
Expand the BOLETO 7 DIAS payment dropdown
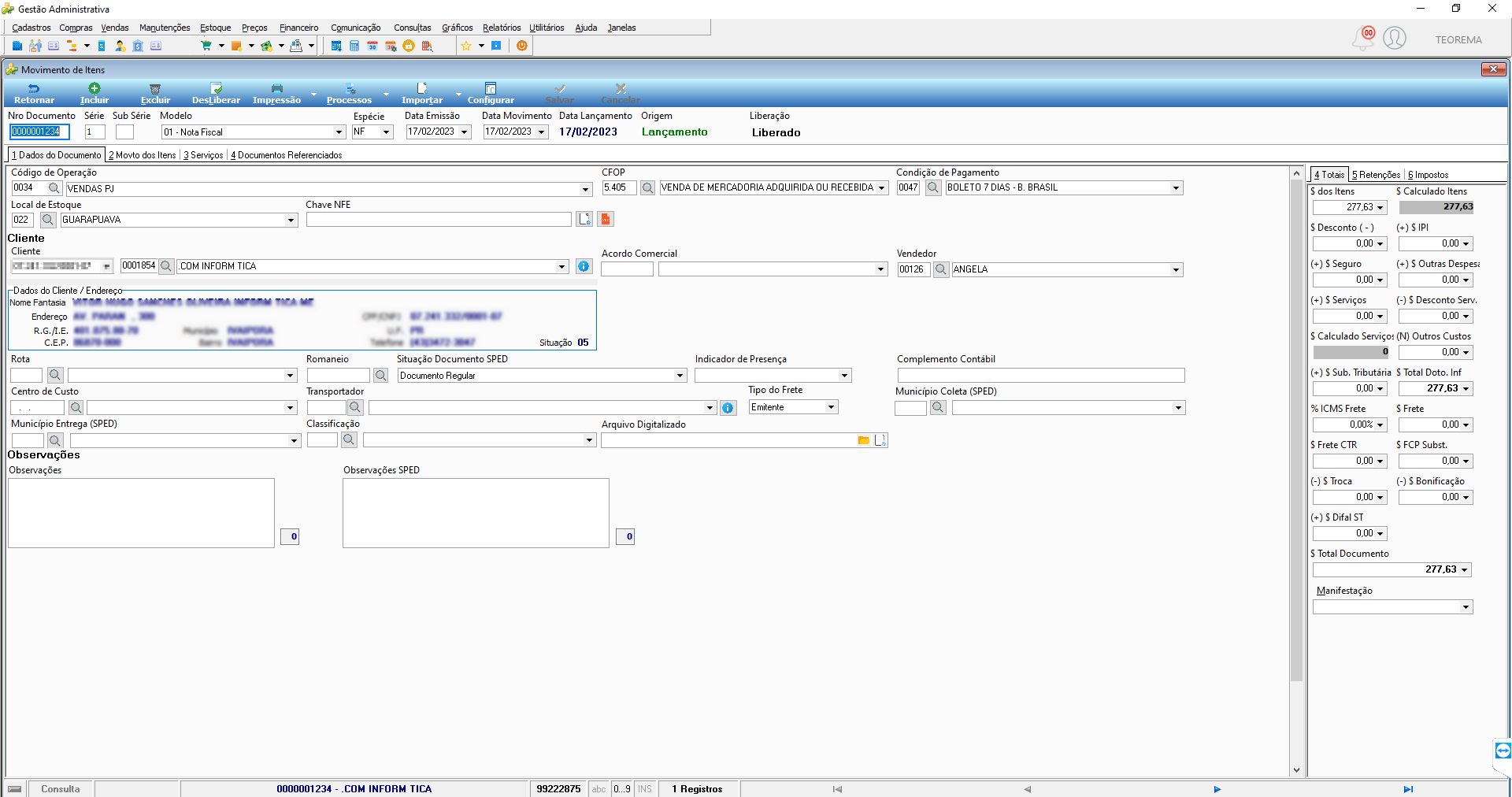[1176, 188]
